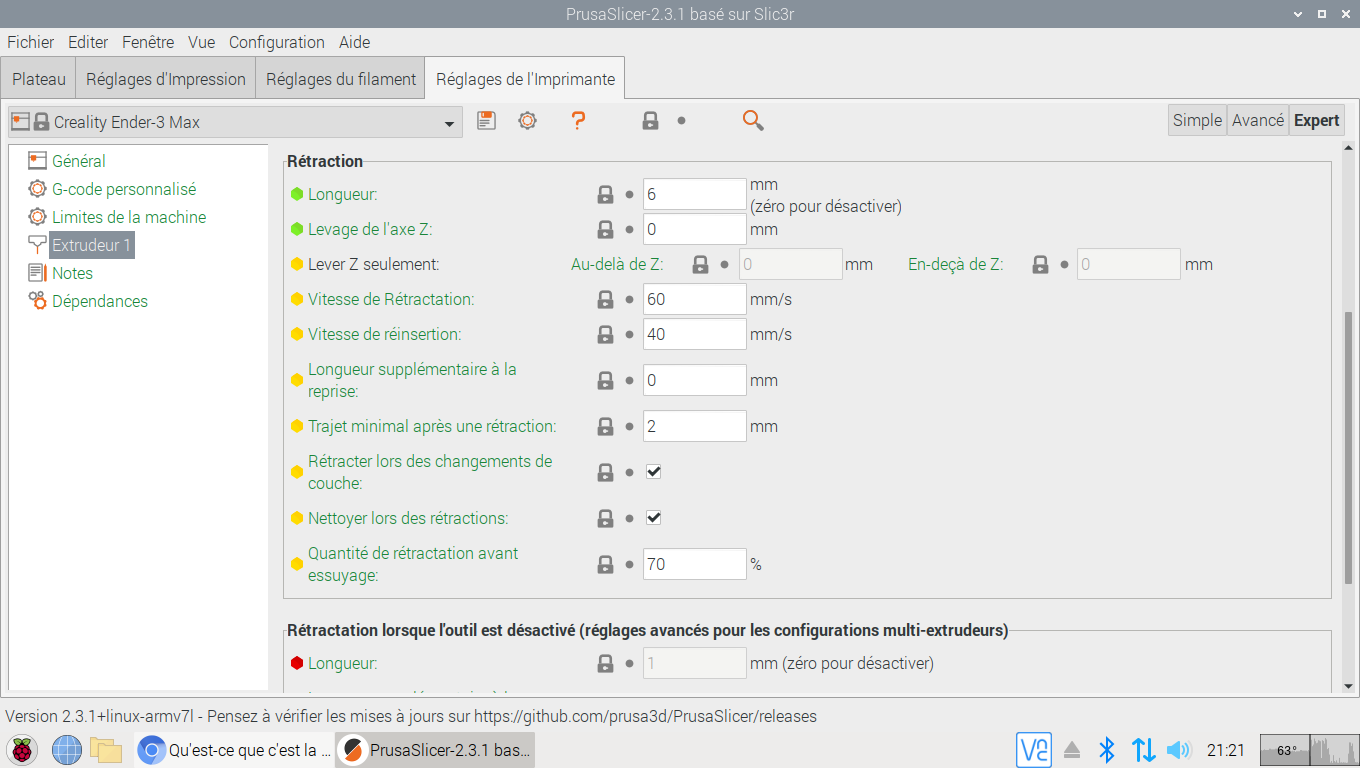Screen dimensions: 1360x768
Task: Save the current printer preset (floppy icon)
Action: coord(486,121)
